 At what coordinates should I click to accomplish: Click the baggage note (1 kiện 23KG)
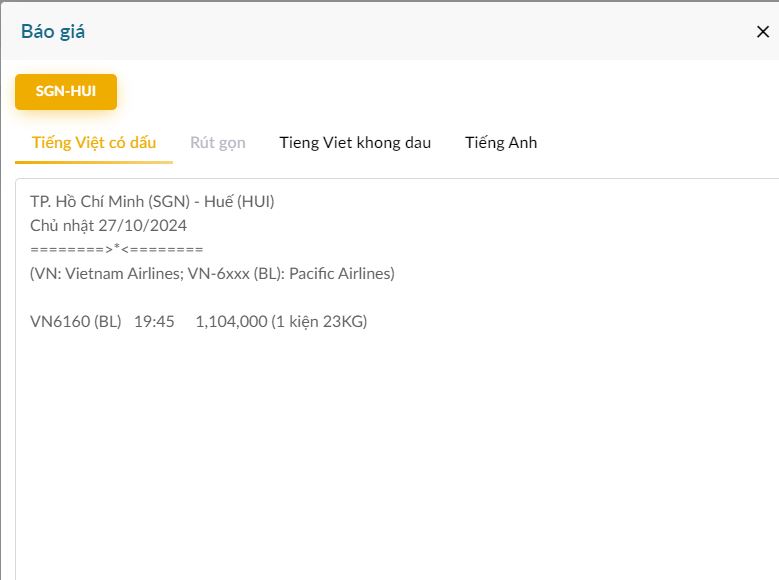319,321
